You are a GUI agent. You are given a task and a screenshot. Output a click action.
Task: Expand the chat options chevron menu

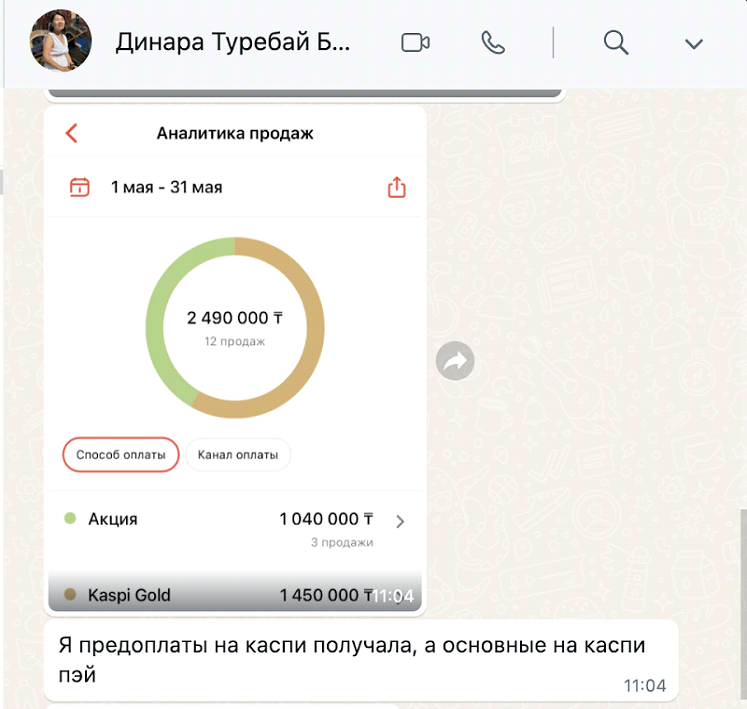point(694,44)
